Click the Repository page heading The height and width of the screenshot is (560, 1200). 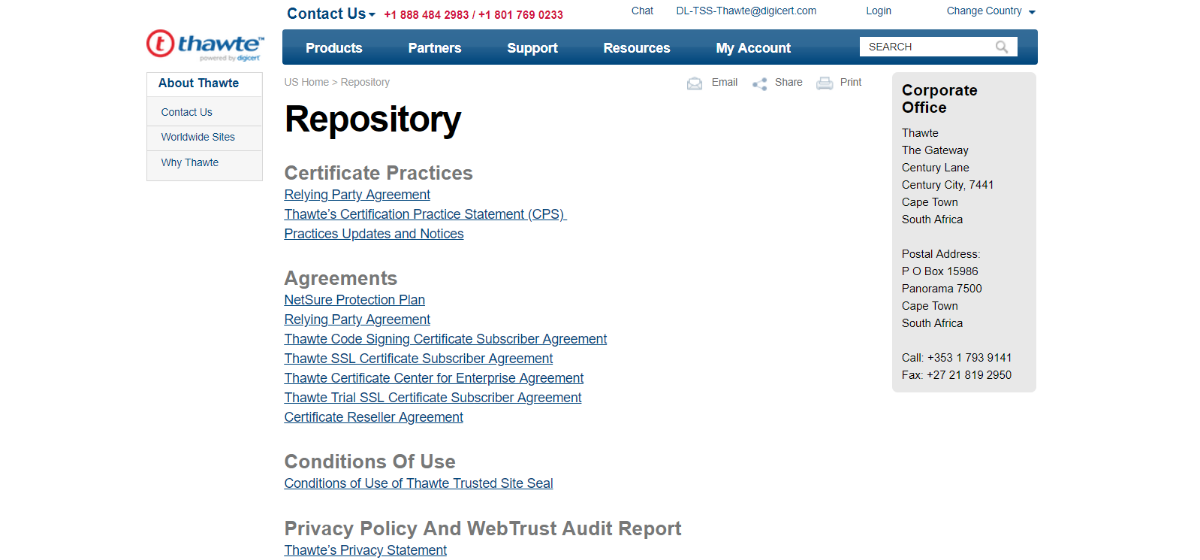pos(372,119)
